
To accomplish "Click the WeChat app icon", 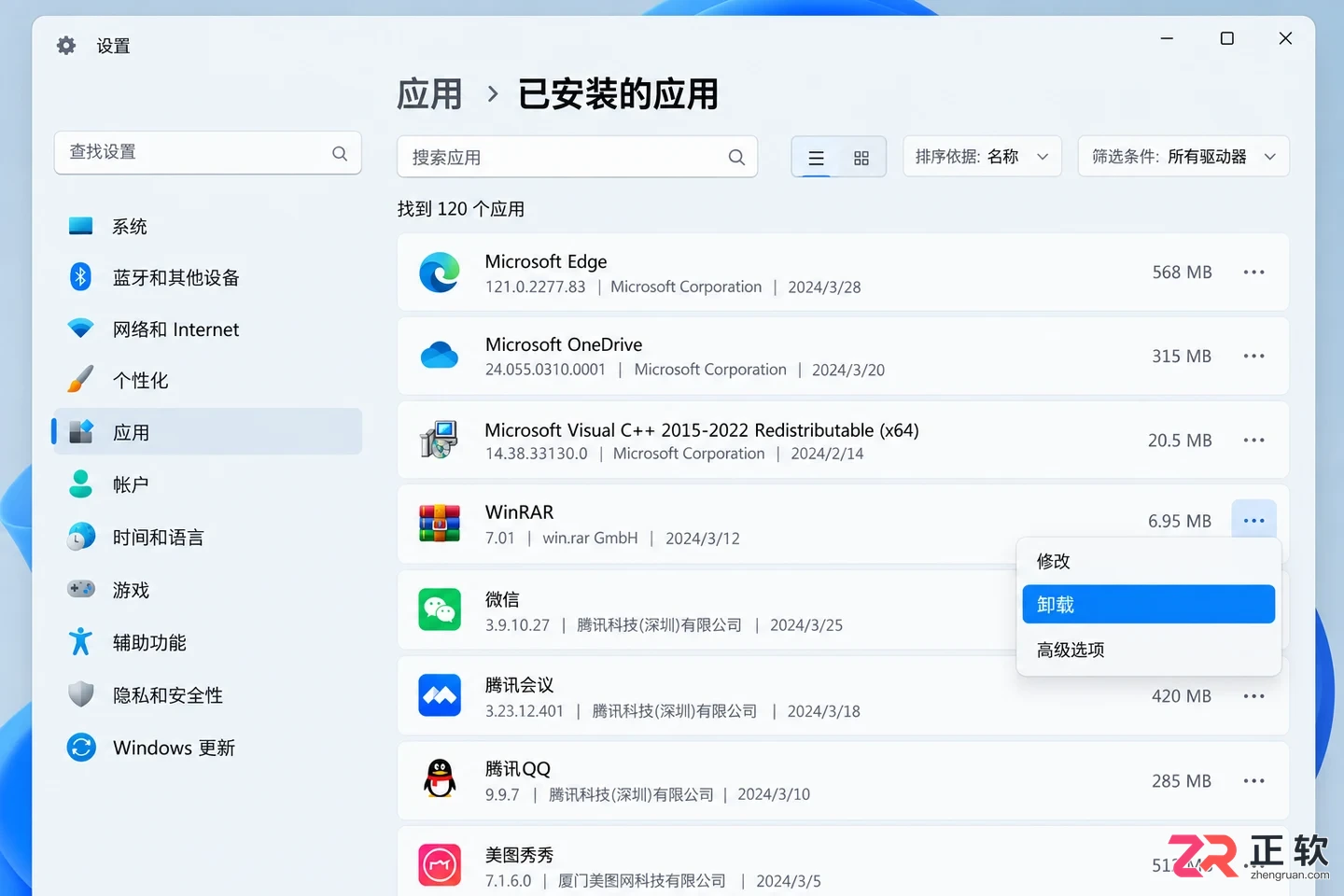I will [440, 609].
